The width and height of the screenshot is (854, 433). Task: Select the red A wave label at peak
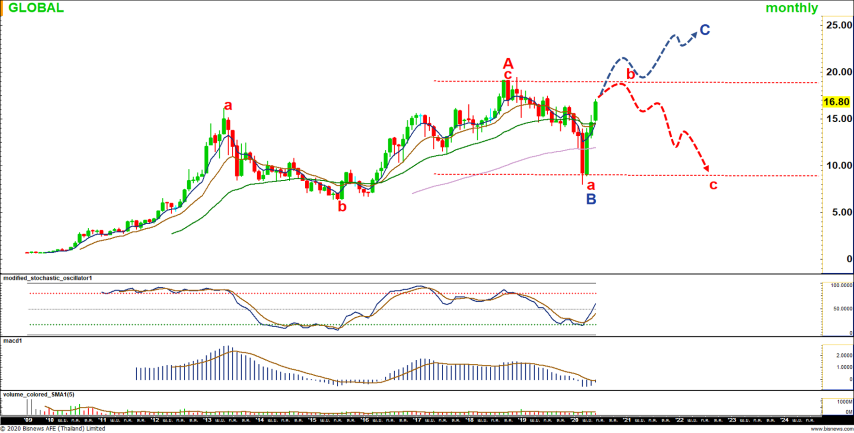pyautogui.click(x=508, y=61)
